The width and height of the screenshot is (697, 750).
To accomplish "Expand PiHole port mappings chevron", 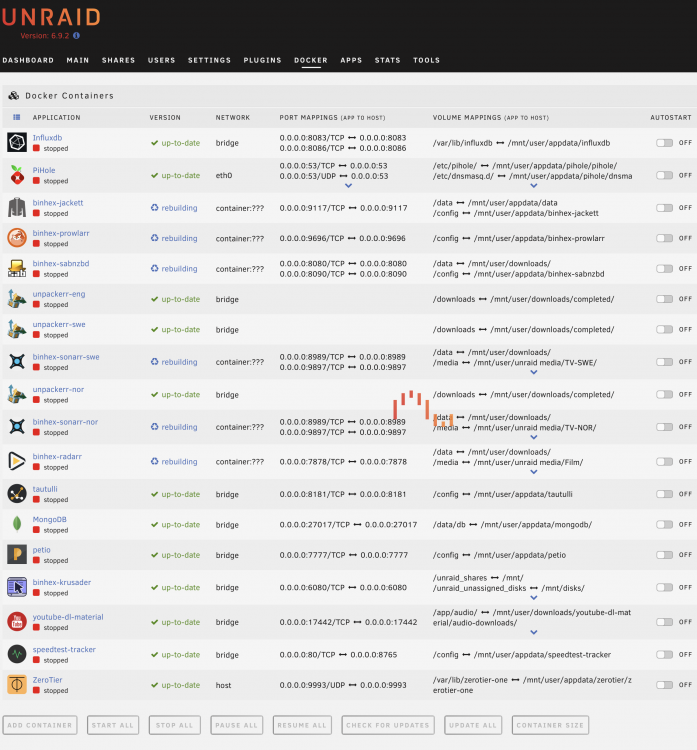I will click(349, 186).
